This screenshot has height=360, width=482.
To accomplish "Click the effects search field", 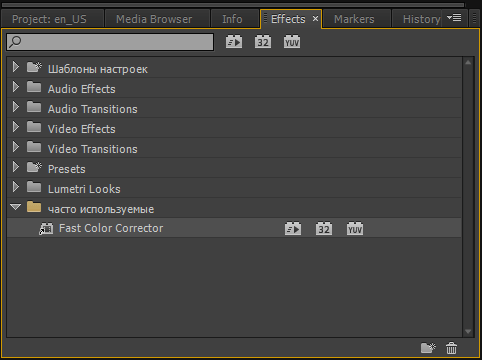I will (x=110, y=42).
